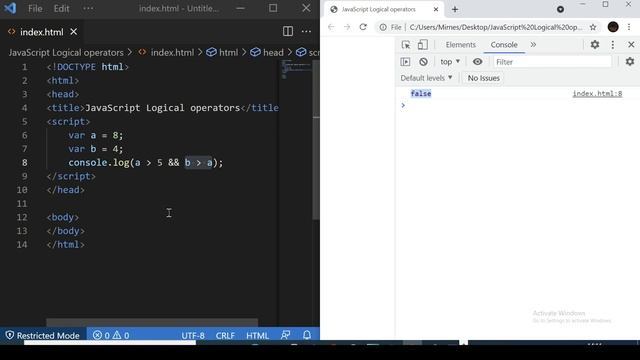Create a live expression eye icon

(x=477, y=62)
